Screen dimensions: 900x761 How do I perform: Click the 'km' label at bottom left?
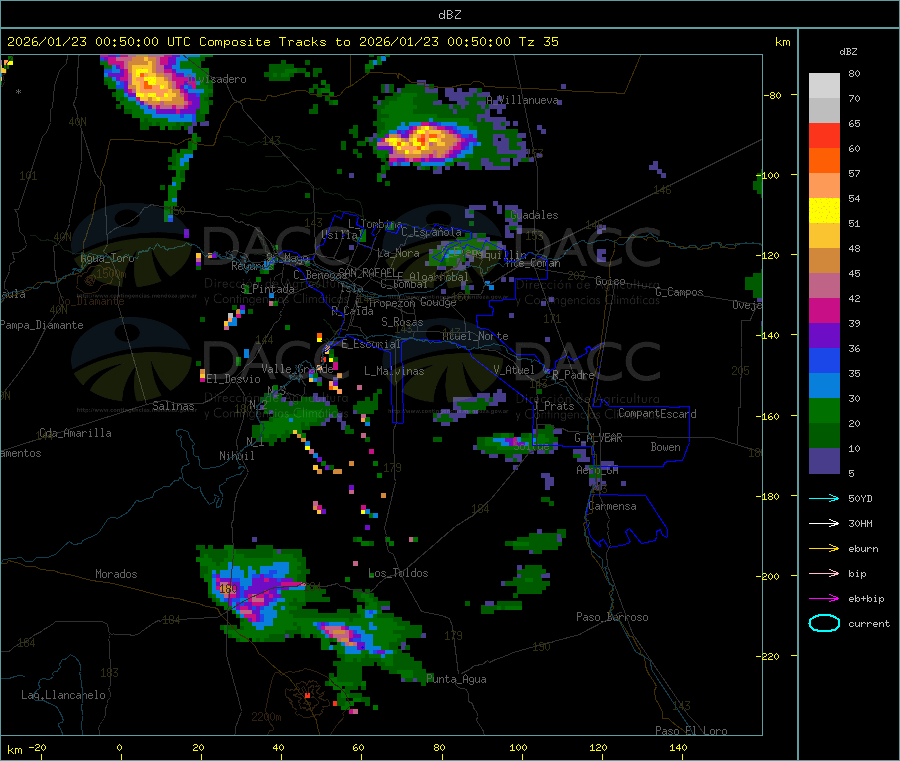click(14, 750)
